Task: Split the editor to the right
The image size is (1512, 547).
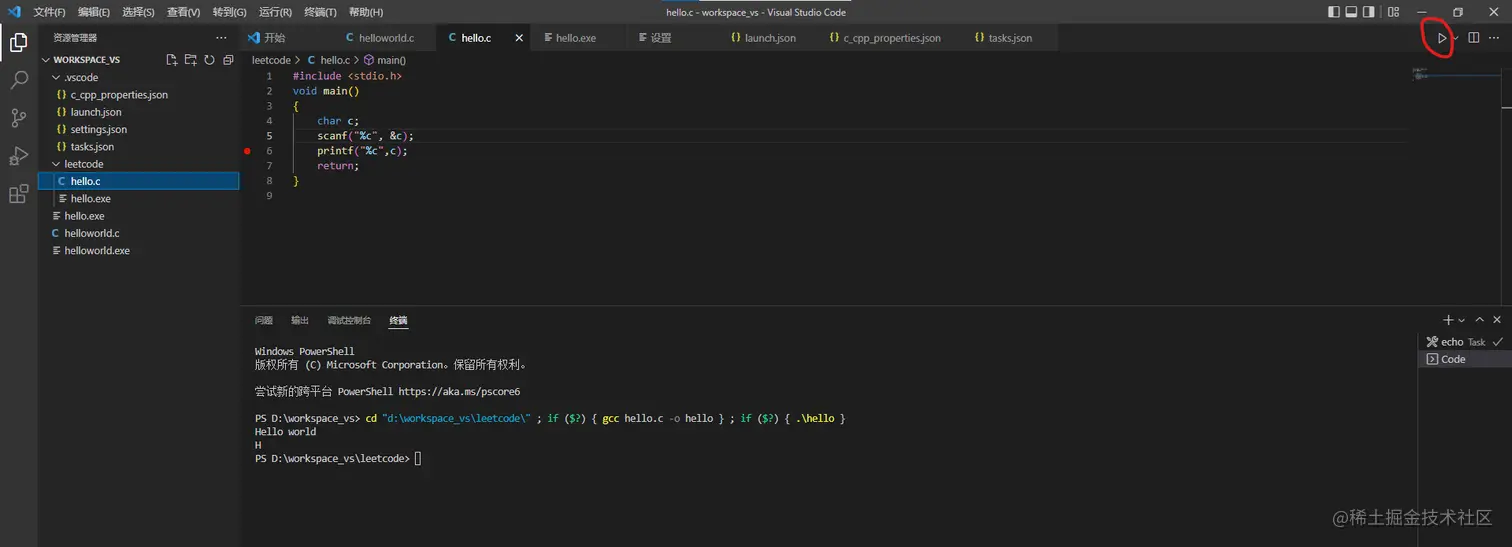Action: point(1473,38)
